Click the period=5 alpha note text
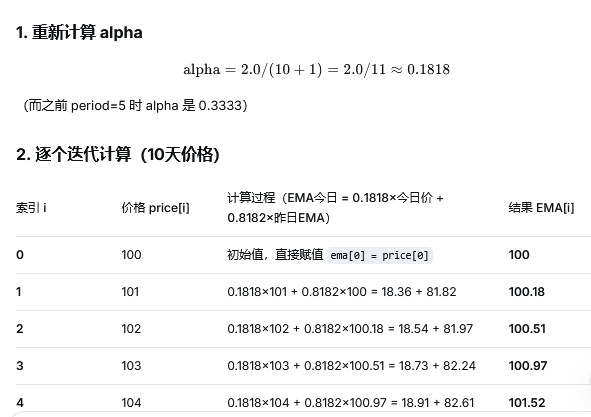Viewport: 591px width, 417px height. (135, 106)
